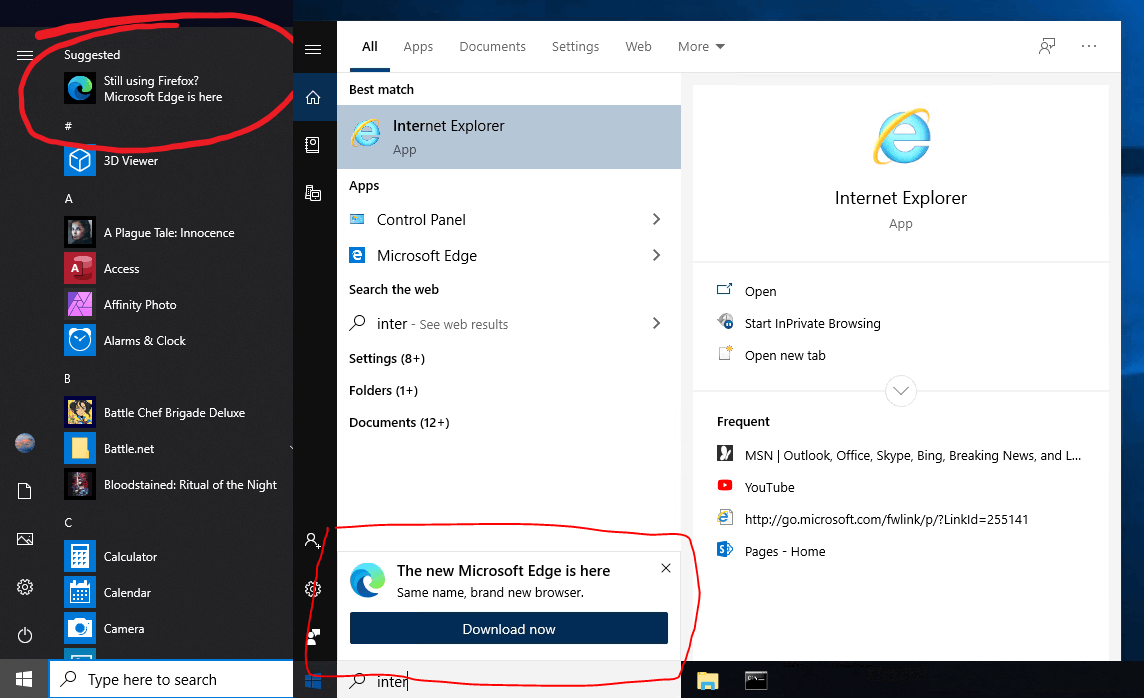The width and height of the screenshot is (1144, 698).
Task: Open Settings gear in Start sidebar
Action: tap(25, 587)
